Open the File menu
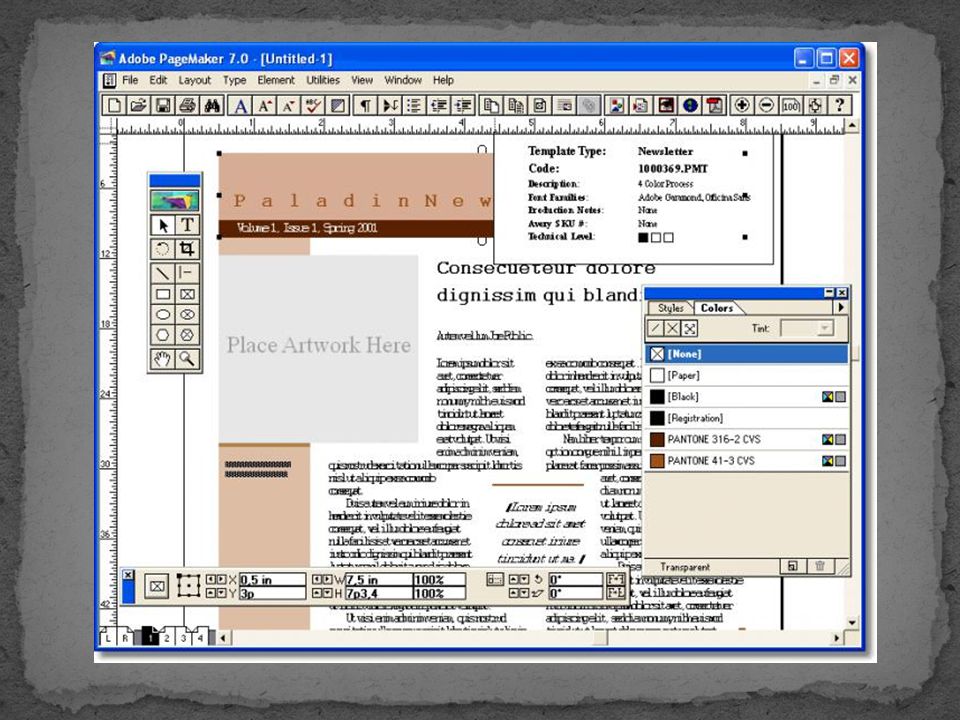 pos(130,80)
